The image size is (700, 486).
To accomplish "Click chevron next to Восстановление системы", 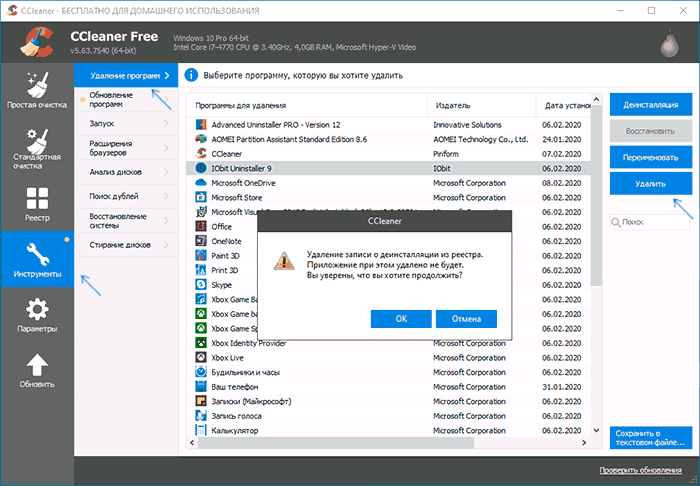I will coord(166,220).
